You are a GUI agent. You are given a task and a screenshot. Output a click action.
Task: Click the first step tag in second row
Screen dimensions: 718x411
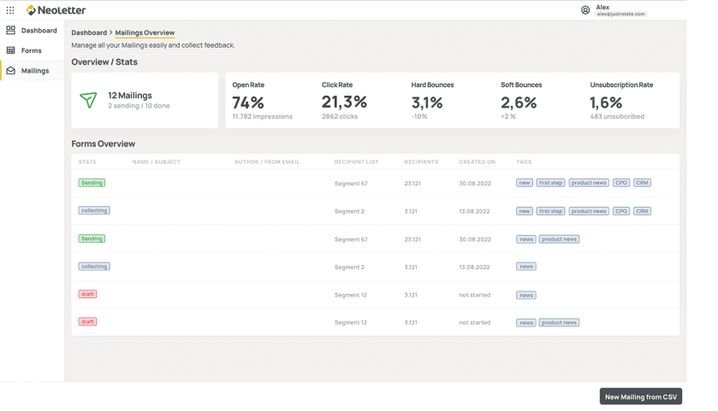point(550,211)
